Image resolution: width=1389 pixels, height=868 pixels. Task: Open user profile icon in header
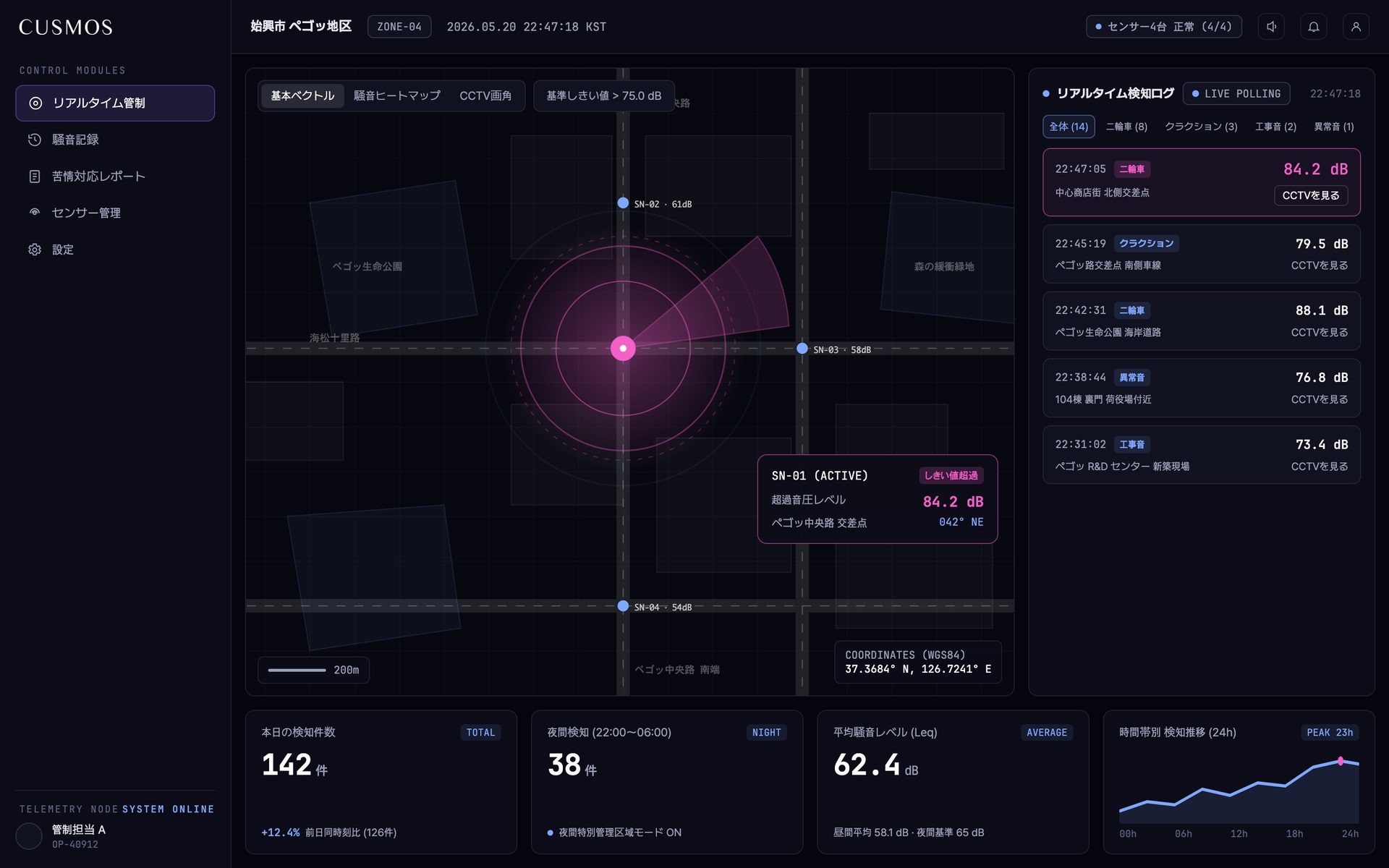1356,27
